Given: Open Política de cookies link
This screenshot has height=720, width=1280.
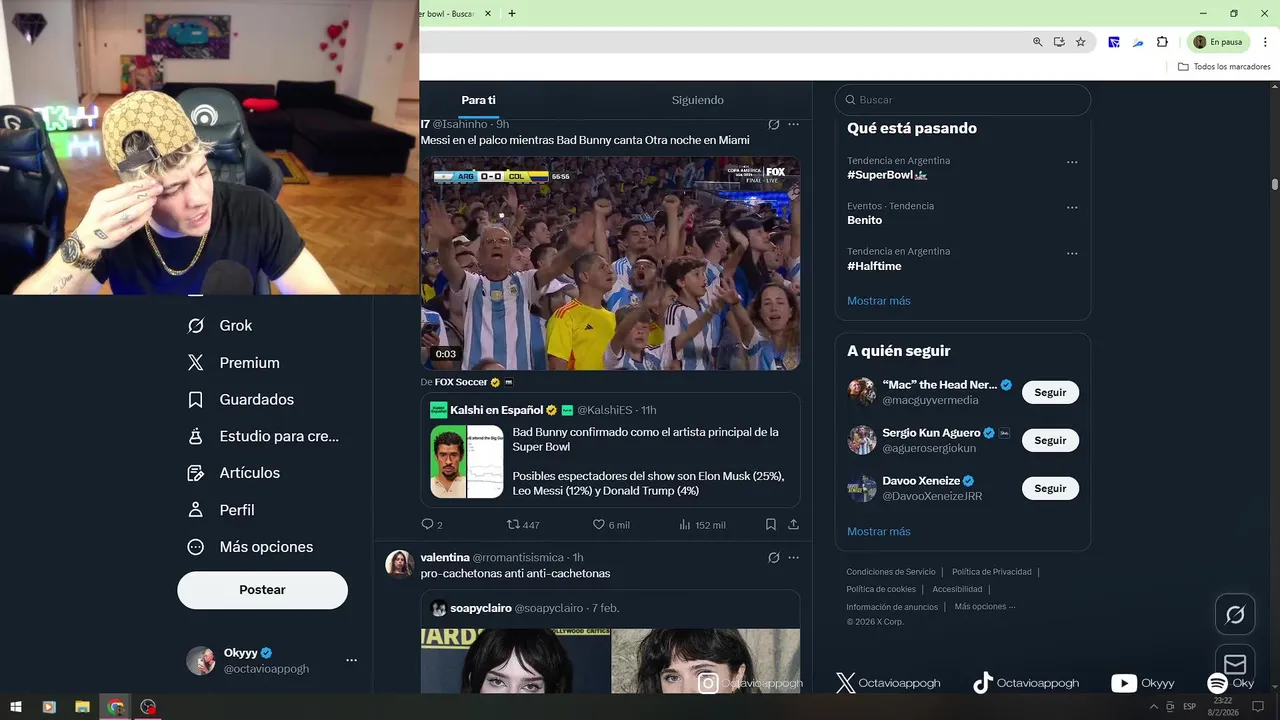Looking at the screenshot, I should pos(881,590).
